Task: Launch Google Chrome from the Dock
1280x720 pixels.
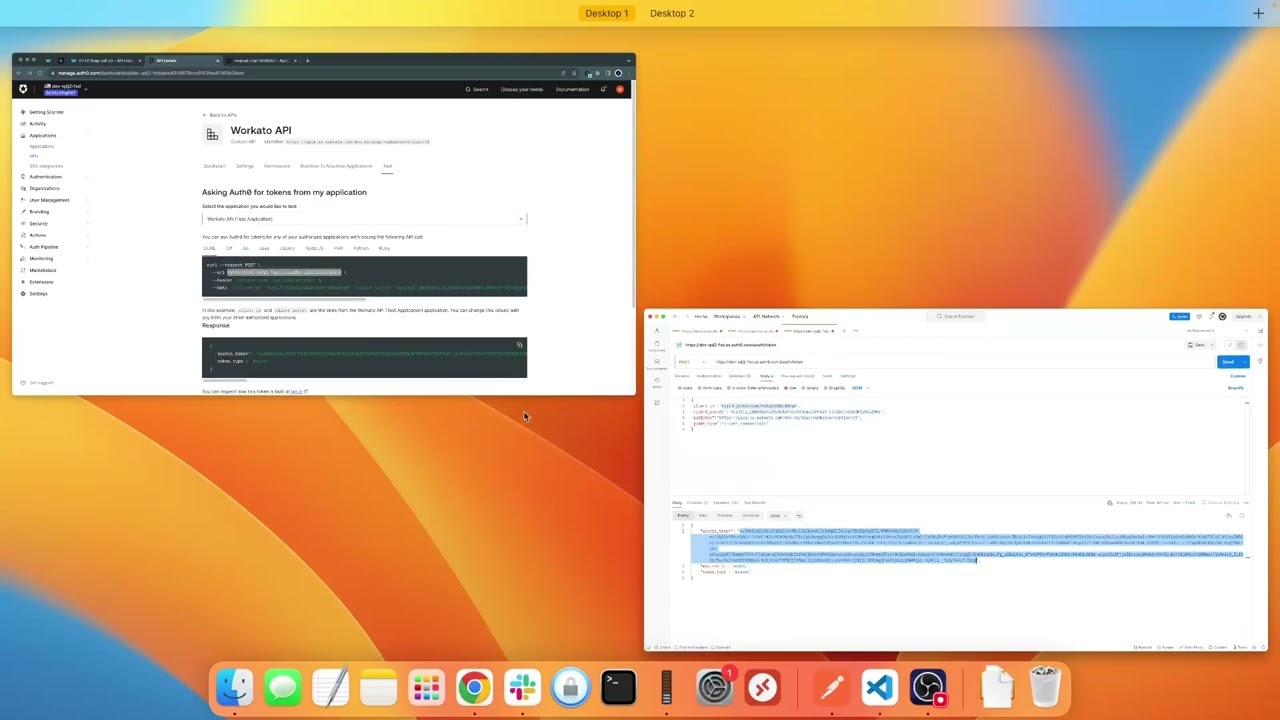Action: click(475, 688)
